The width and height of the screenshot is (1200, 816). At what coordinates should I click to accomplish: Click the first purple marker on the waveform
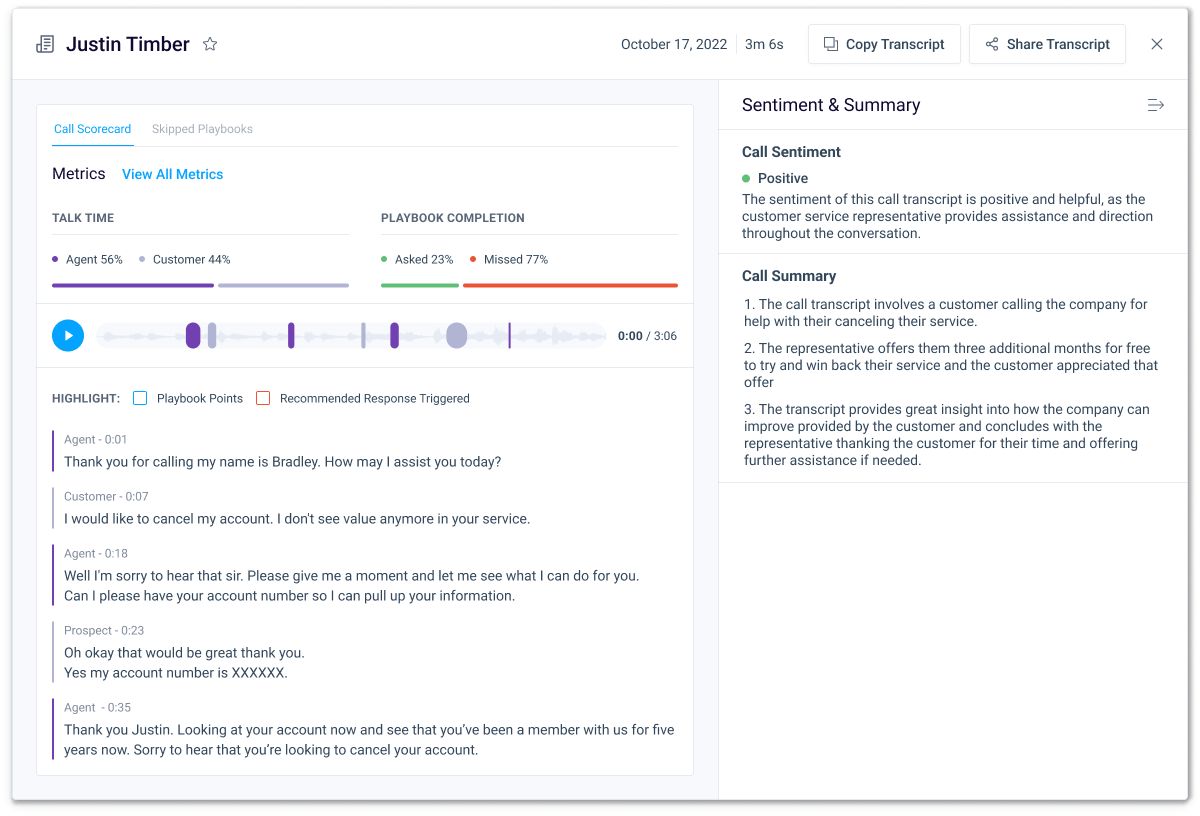pos(193,336)
